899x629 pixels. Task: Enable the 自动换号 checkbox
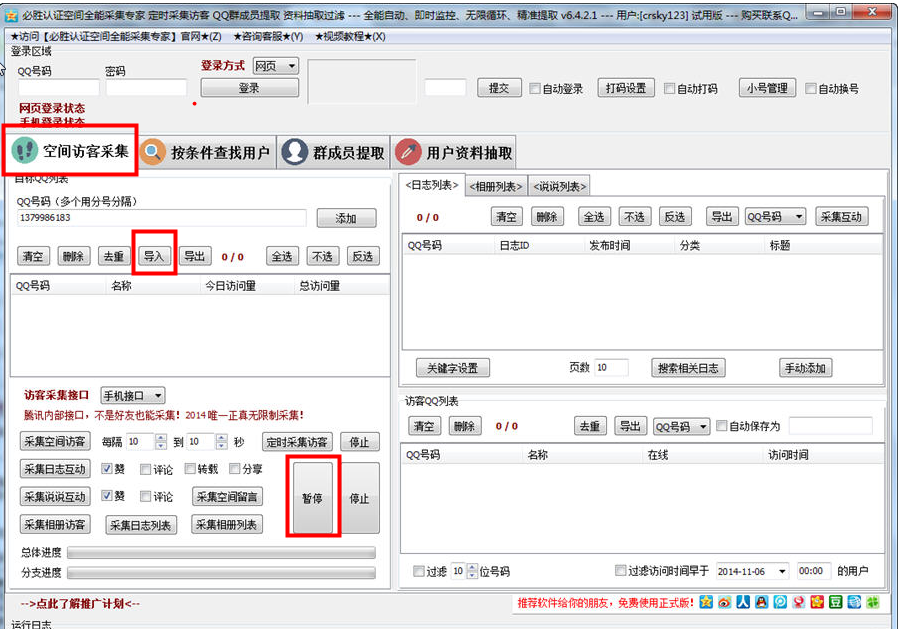pos(811,88)
